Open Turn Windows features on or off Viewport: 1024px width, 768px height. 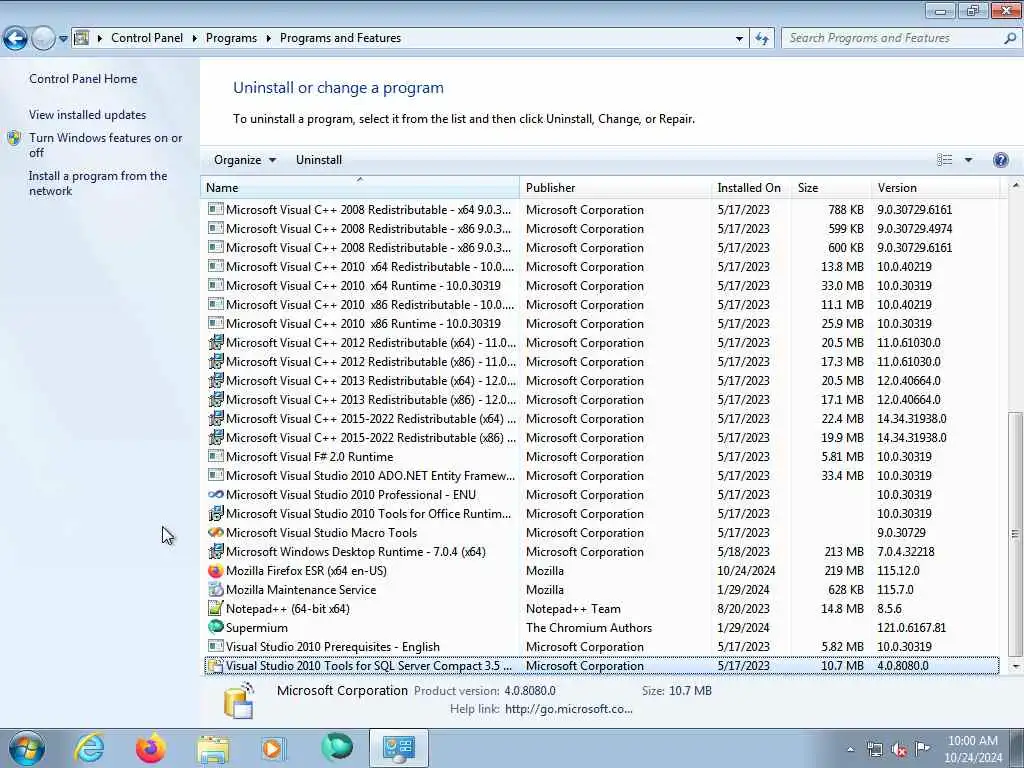click(106, 145)
